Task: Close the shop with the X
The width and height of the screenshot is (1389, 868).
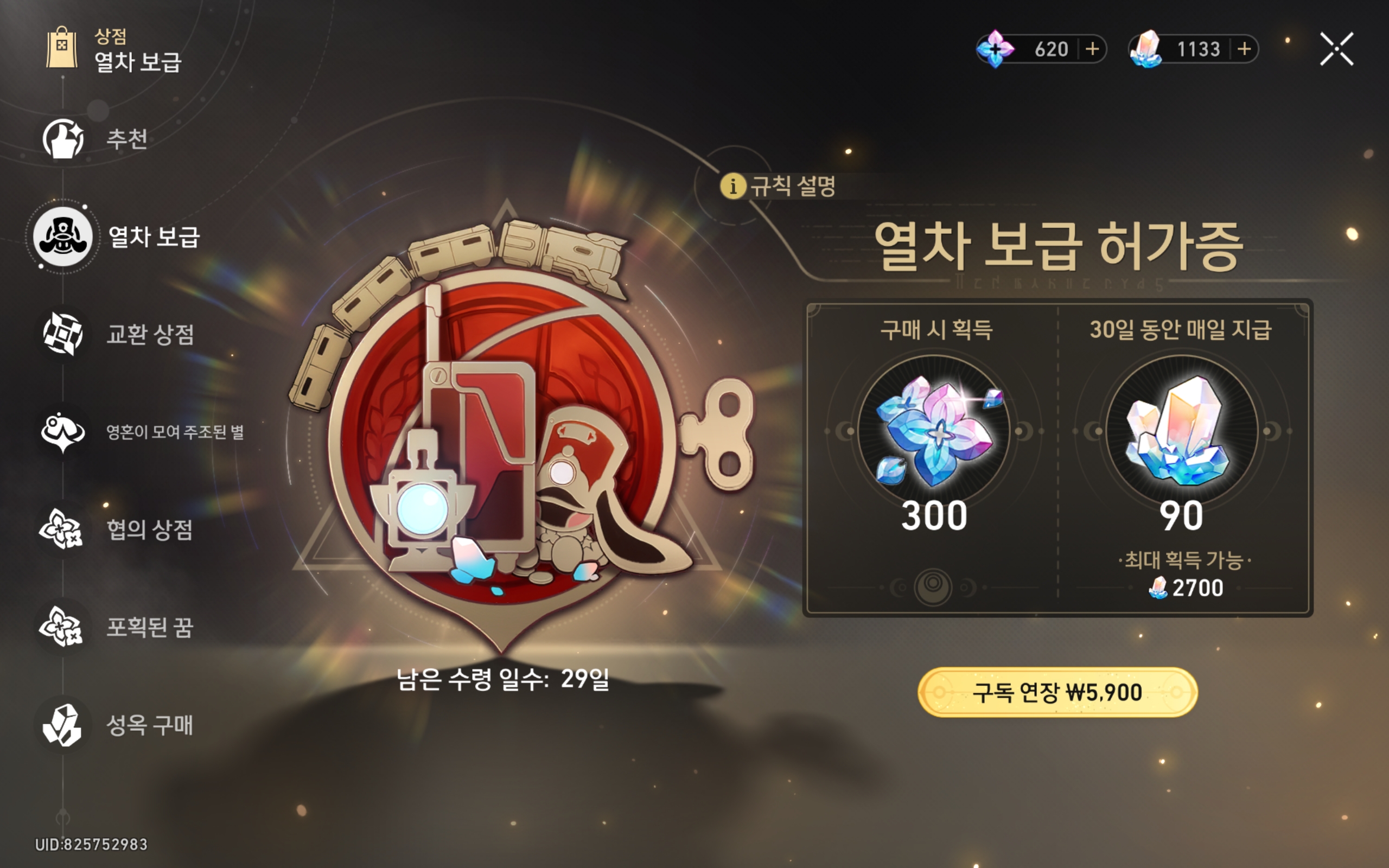Action: (1337, 49)
